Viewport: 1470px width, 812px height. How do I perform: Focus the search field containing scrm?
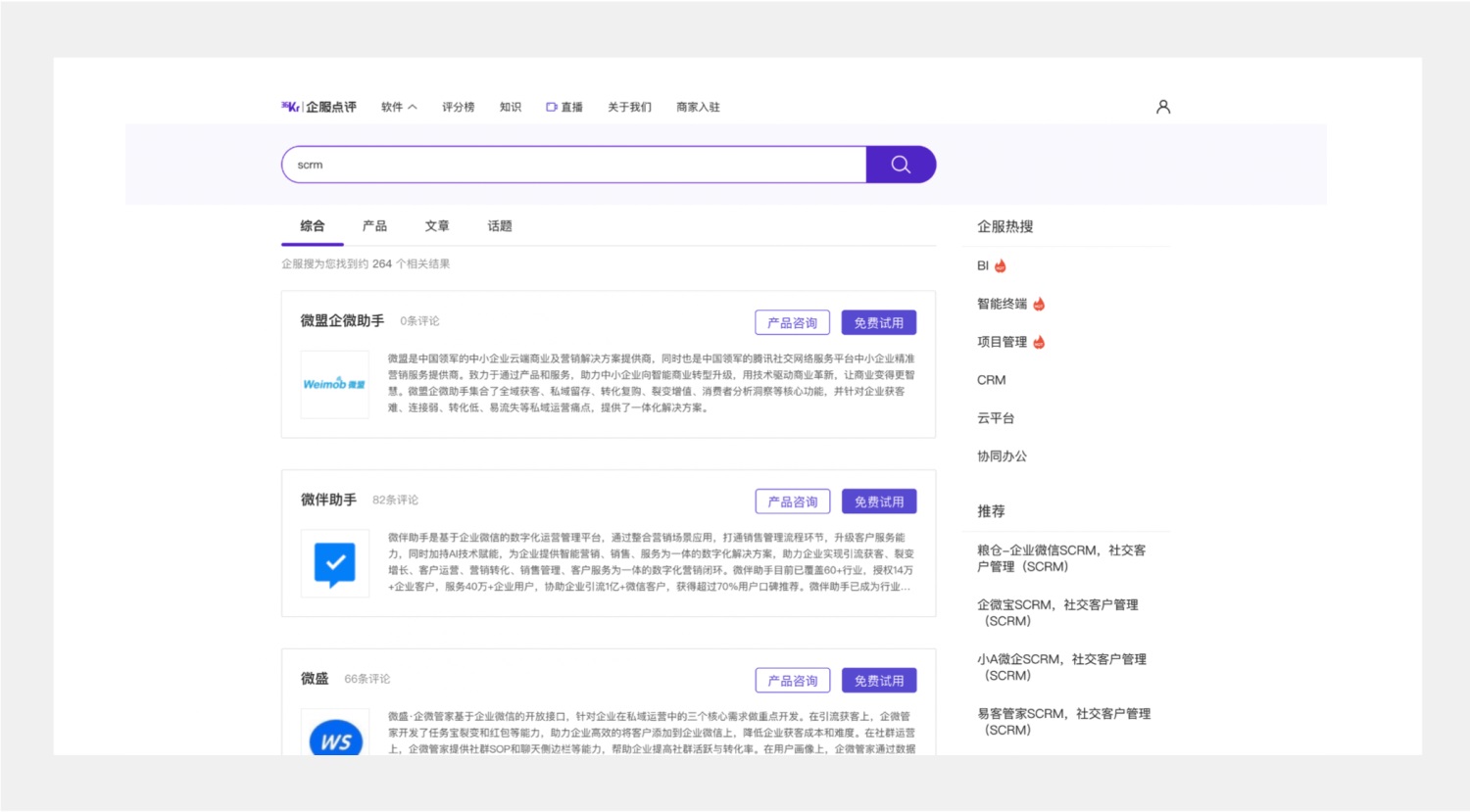pyautogui.click(x=574, y=165)
